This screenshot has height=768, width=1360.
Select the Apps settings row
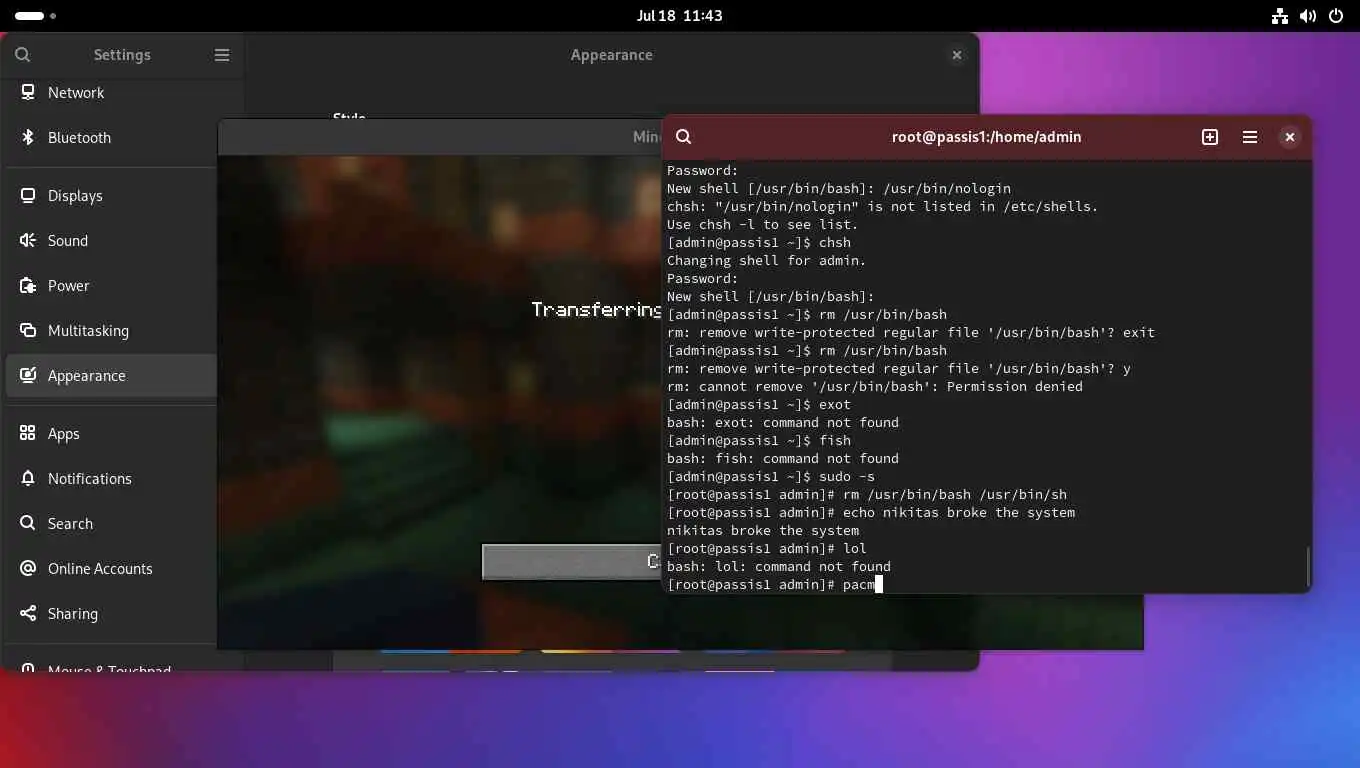click(x=111, y=433)
